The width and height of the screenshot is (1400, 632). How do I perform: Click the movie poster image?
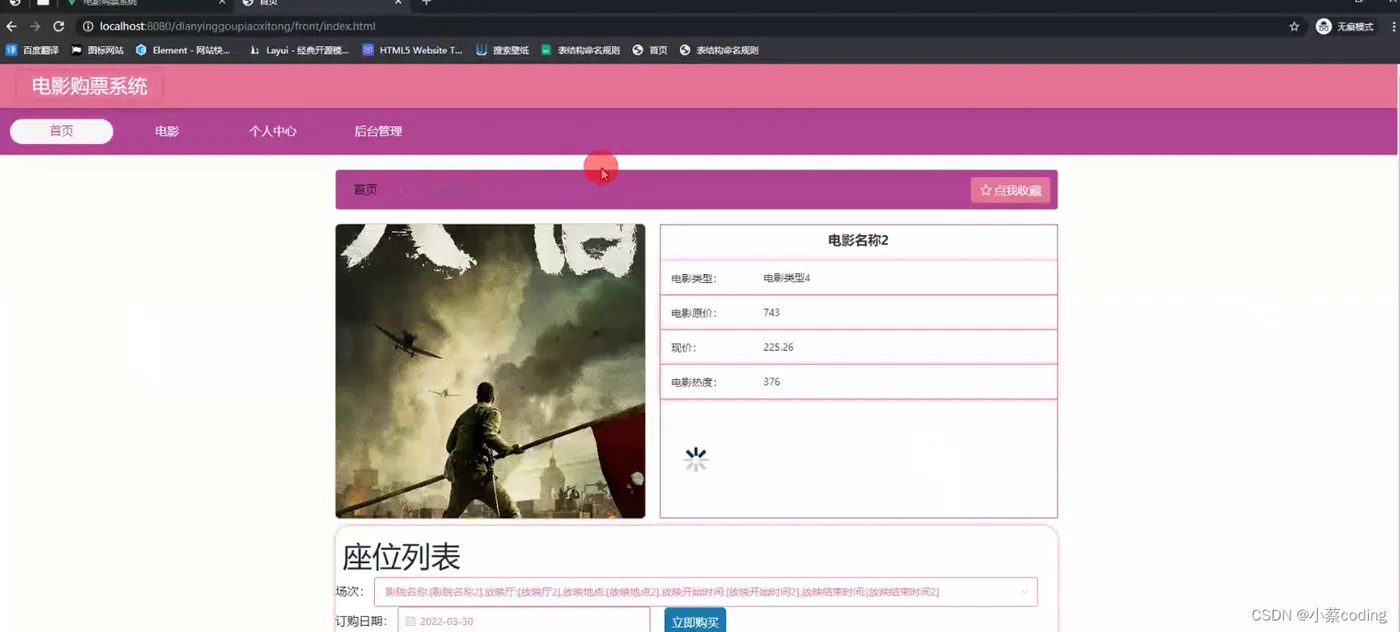pos(490,371)
